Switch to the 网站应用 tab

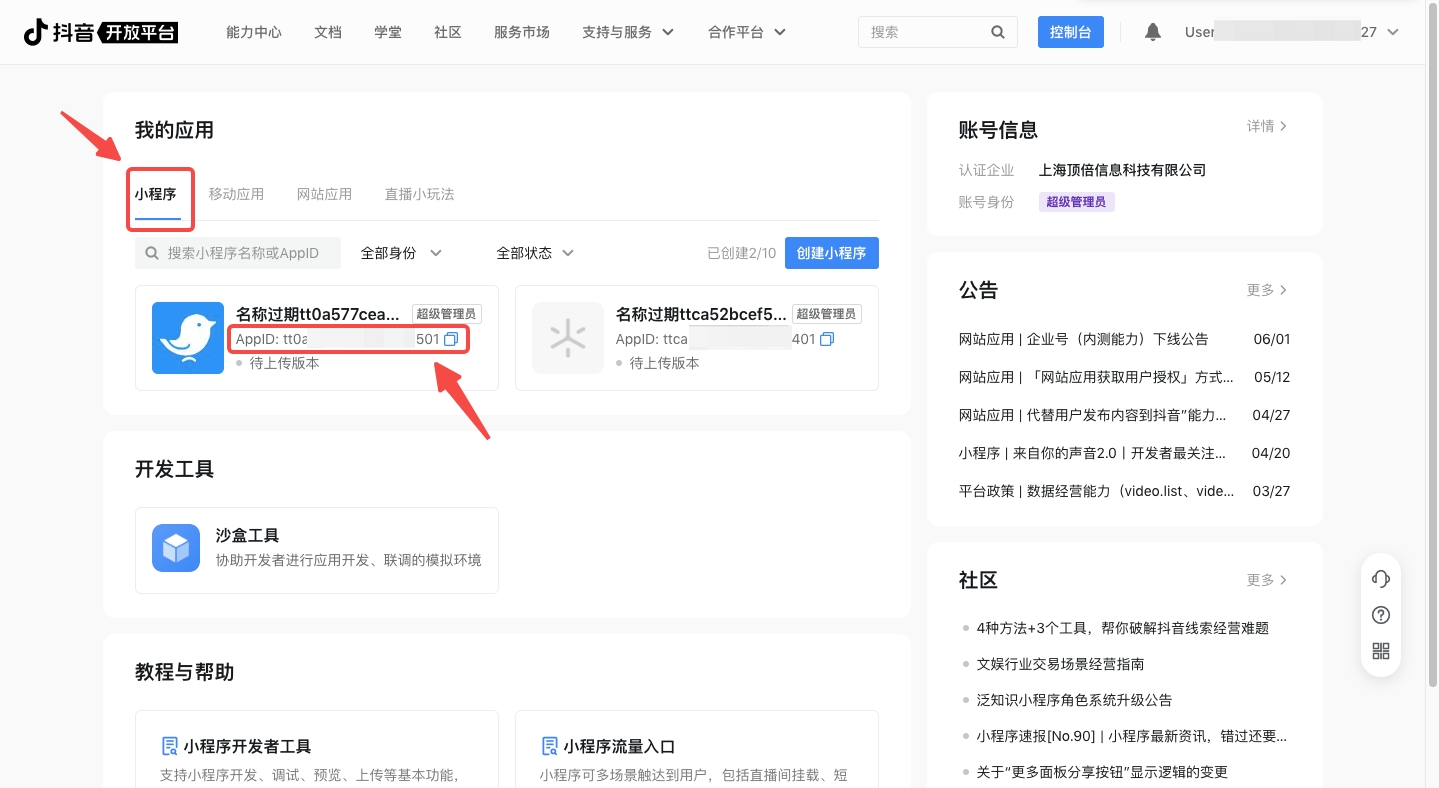tap(324, 194)
